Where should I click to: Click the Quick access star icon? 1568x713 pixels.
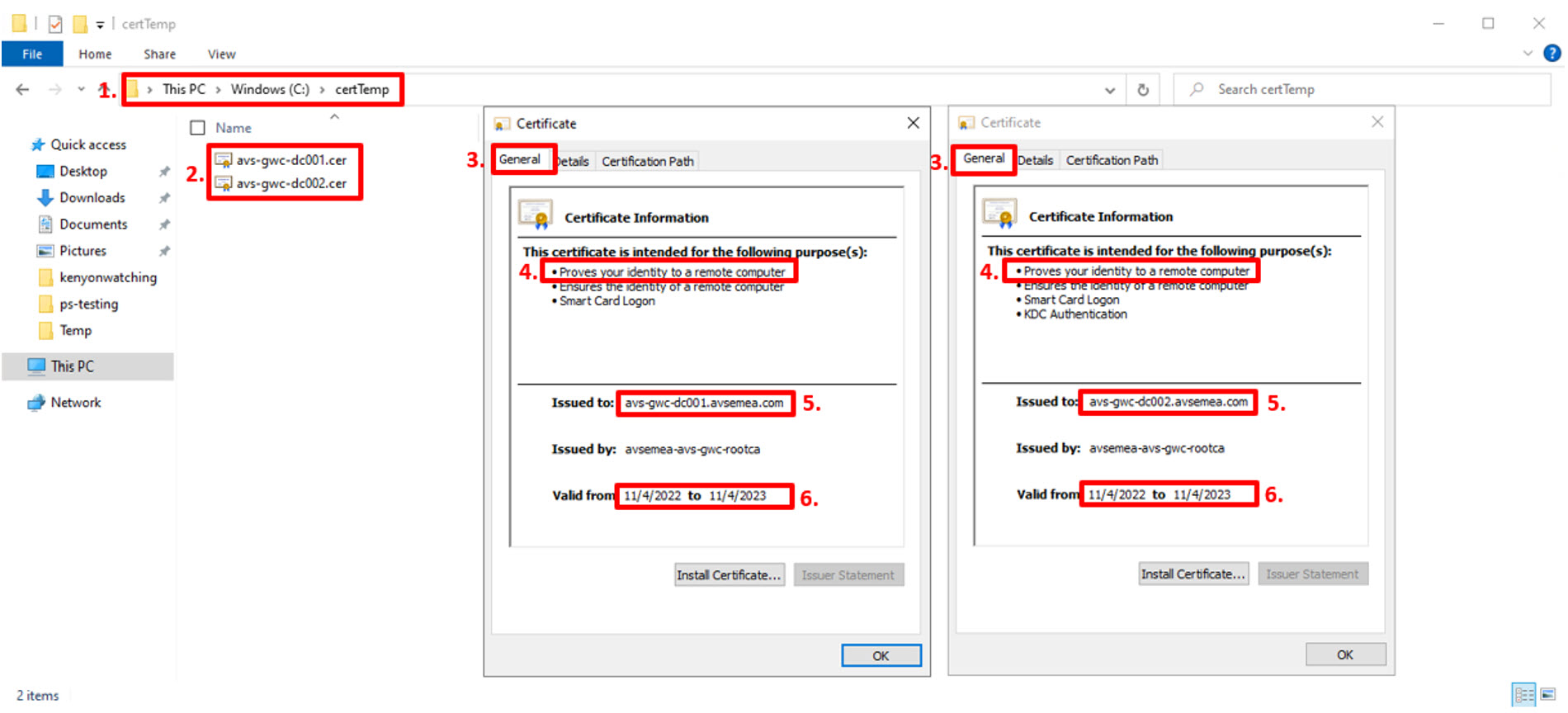[37, 144]
